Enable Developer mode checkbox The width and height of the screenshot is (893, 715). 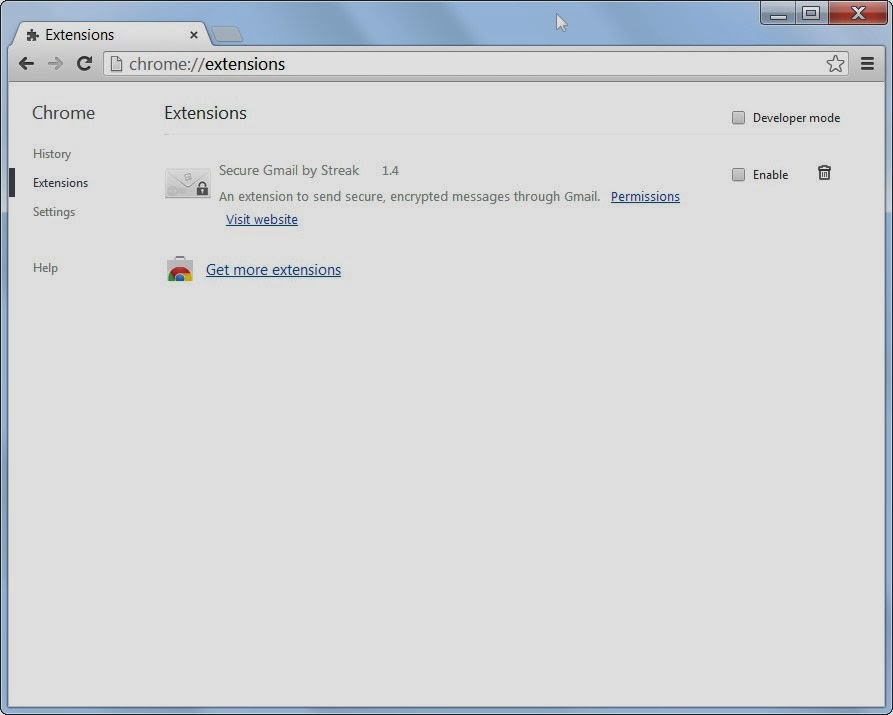738,117
